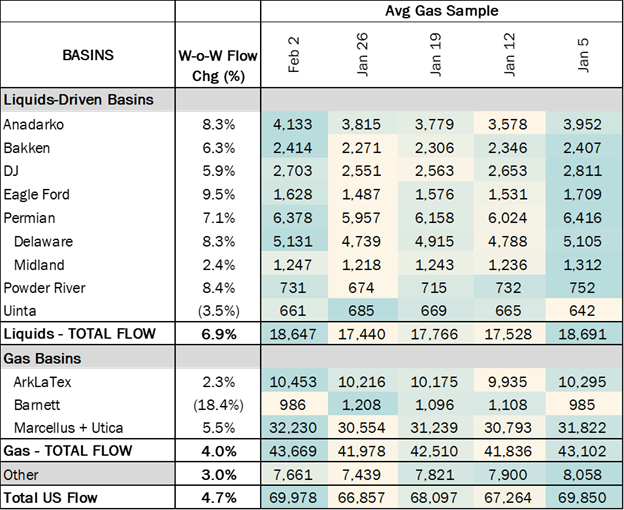The height and width of the screenshot is (510, 624).
Task: Select the Anadarko row label
Action: pyautogui.click(x=33, y=125)
